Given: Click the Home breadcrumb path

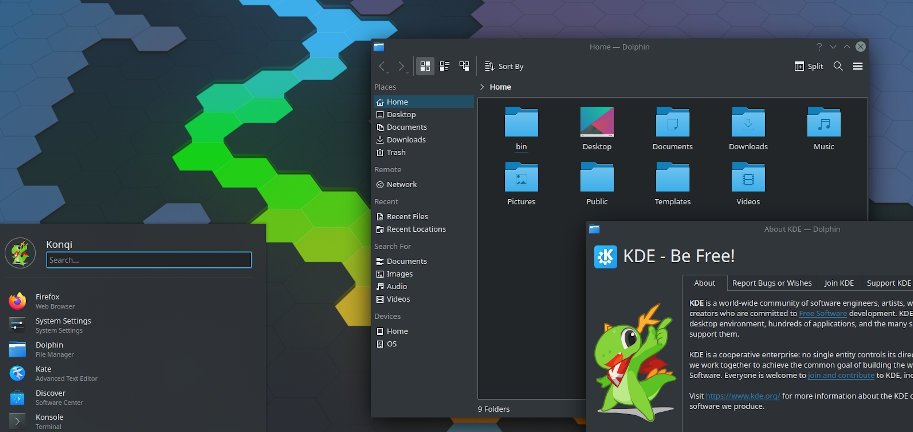Looking at the screenshot, I should (500, 87).
